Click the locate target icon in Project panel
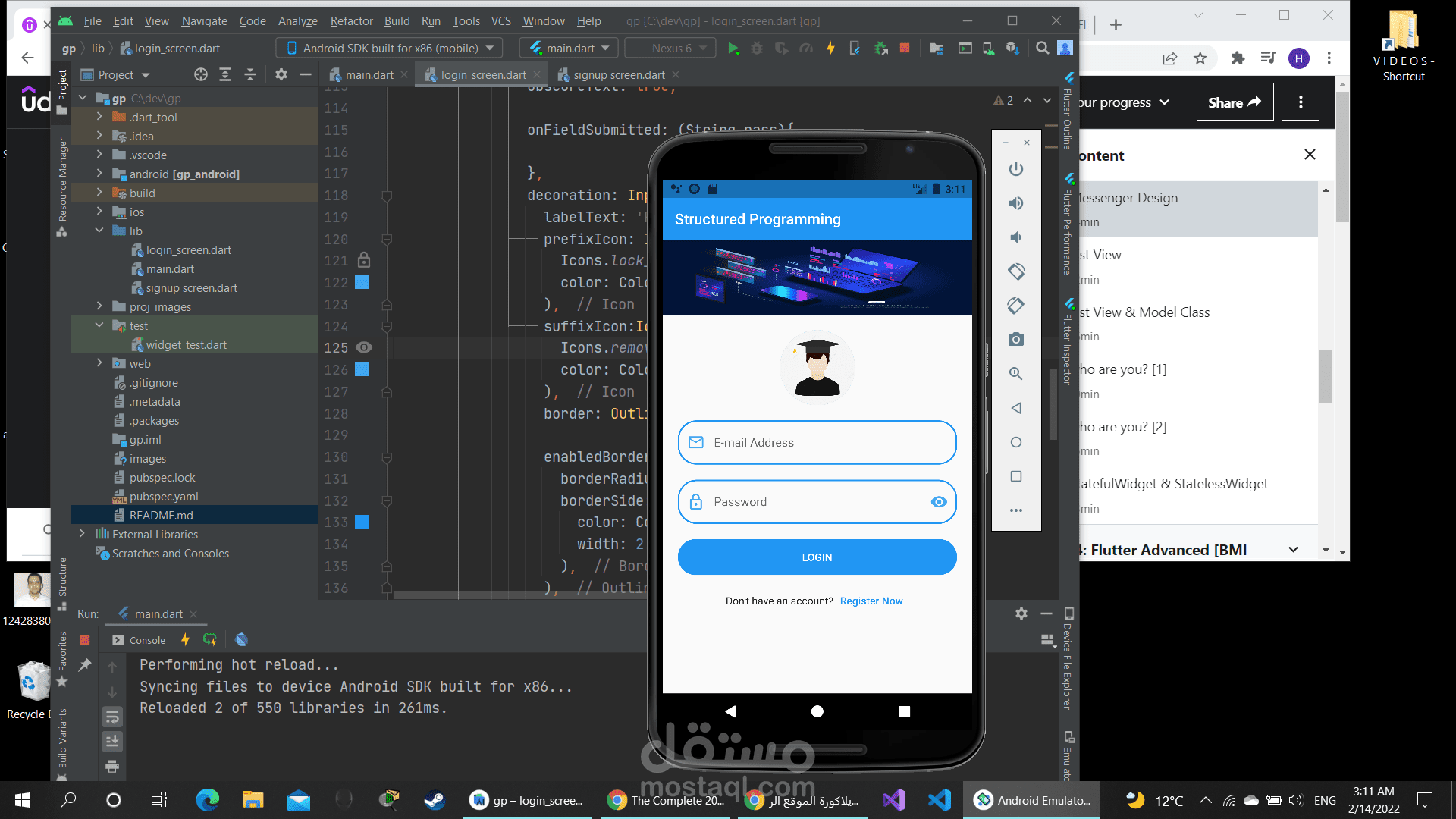This screenshot has width=1456, height=819. (x=200, y=74)
